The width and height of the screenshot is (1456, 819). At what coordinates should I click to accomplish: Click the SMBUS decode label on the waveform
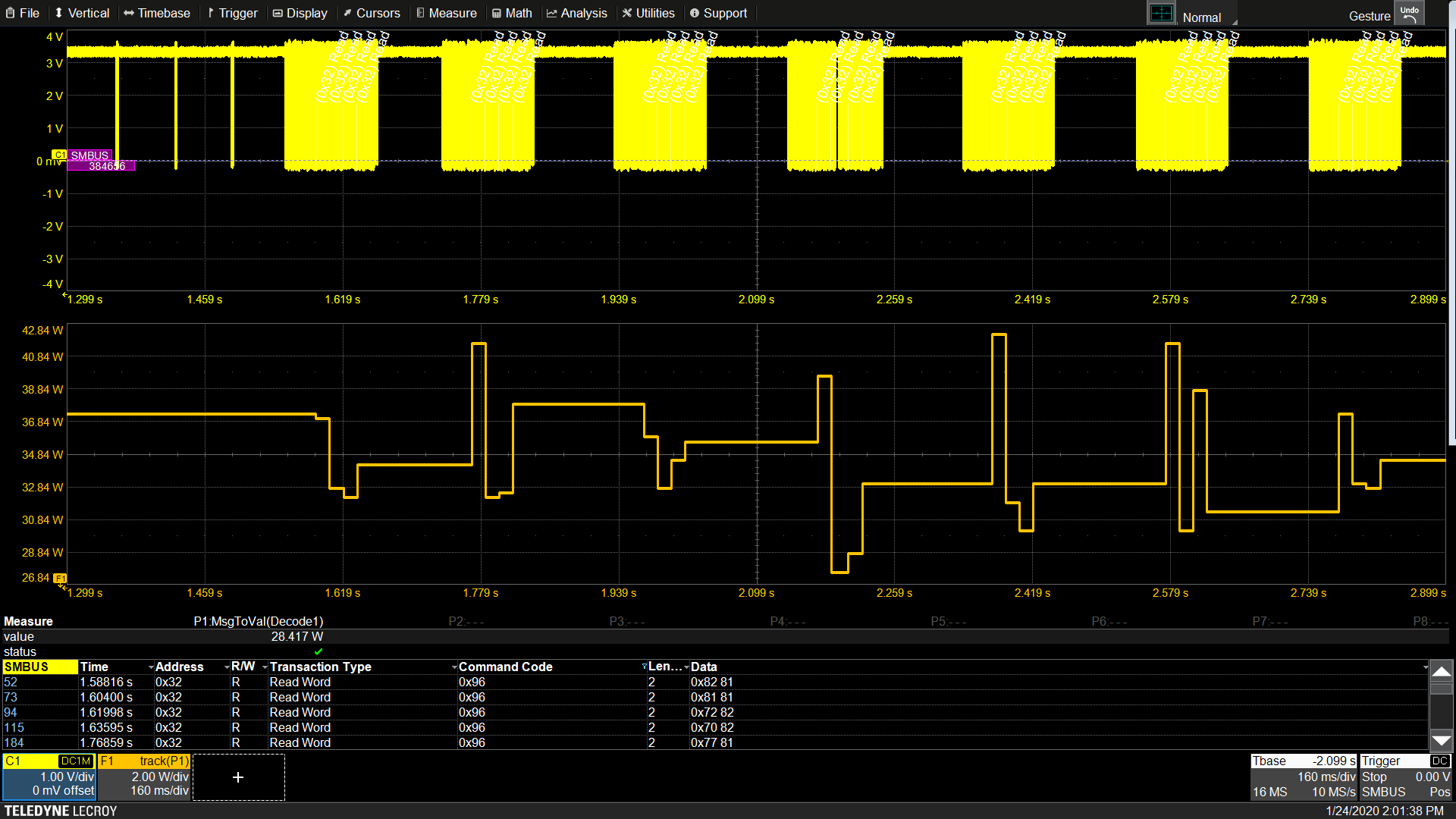point(89,155)
